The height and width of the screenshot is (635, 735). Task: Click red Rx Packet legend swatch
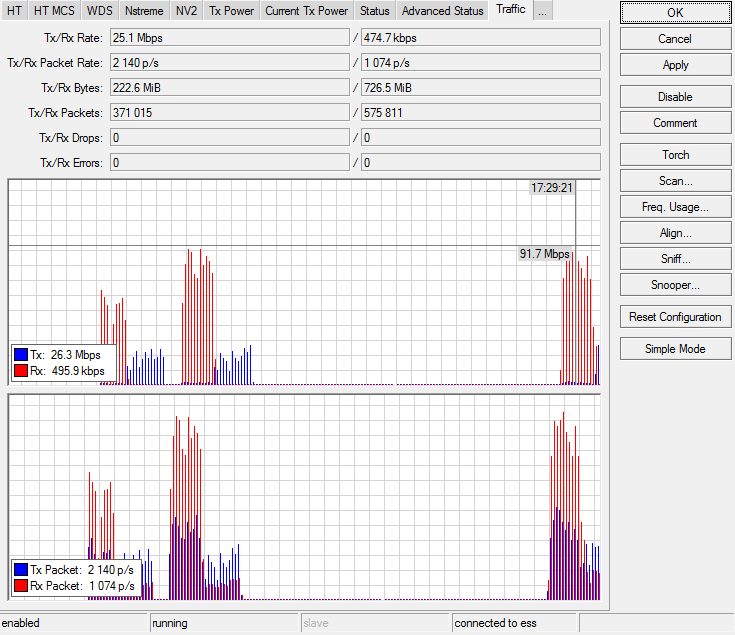21,586
